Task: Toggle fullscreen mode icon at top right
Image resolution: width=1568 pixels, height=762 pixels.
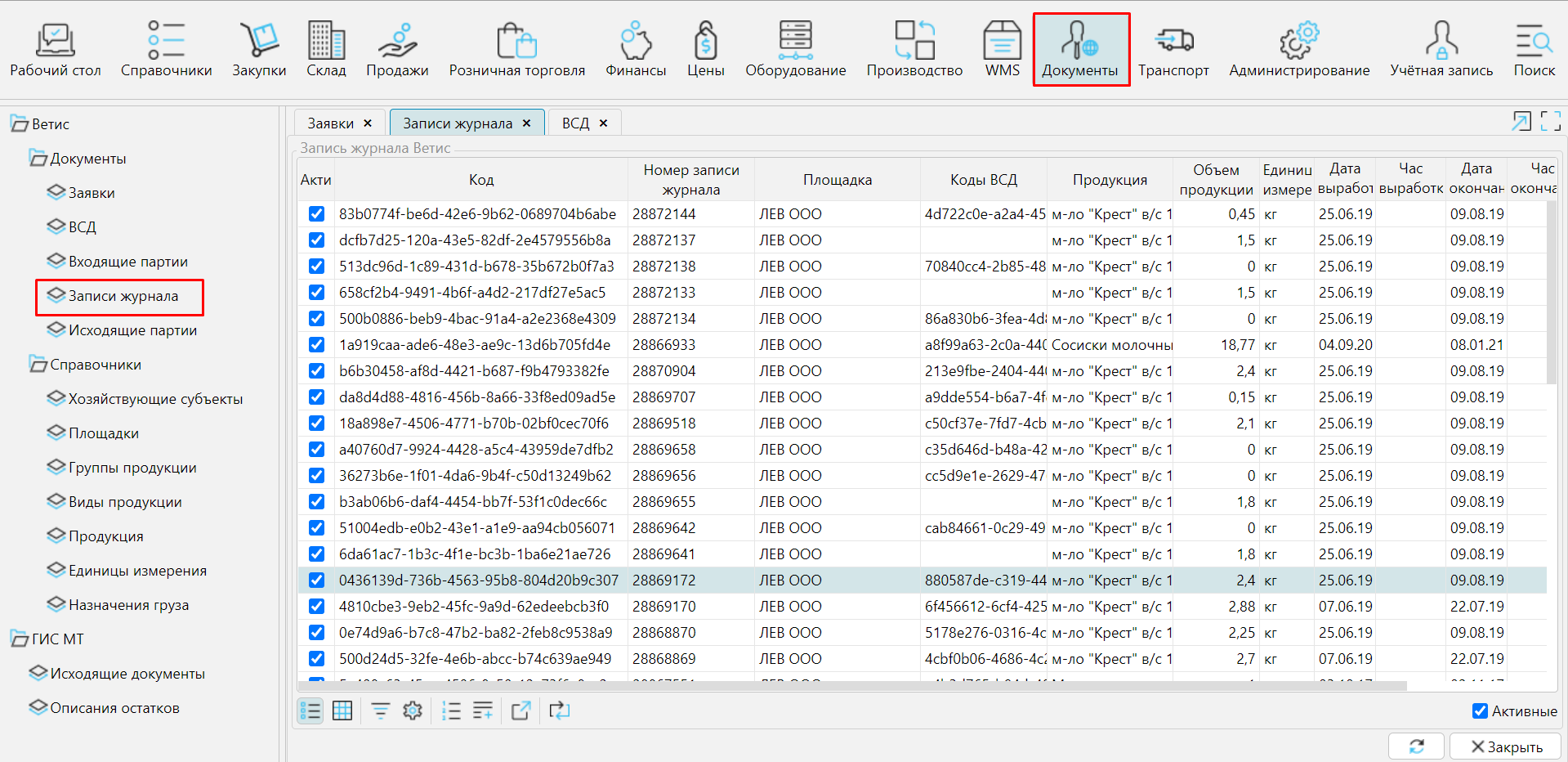Action: tap(1550, 122)
